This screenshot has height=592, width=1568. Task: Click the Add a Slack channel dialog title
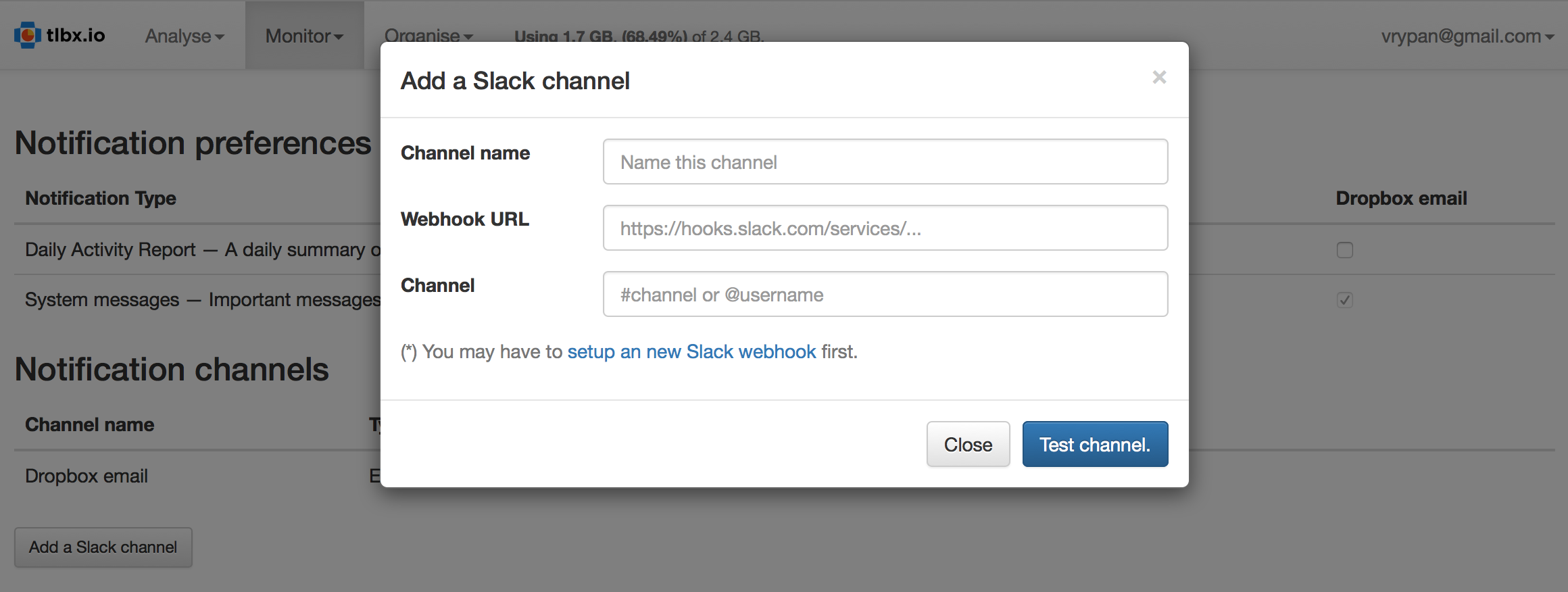coord(515,80)
